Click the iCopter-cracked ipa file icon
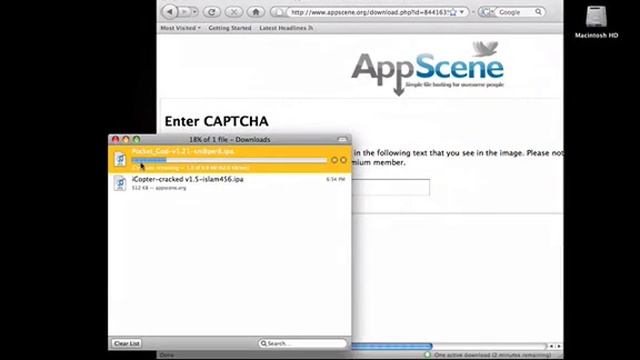Image resolution: width=640 pixels, height=360 pixels. click(x=120, y=183)
